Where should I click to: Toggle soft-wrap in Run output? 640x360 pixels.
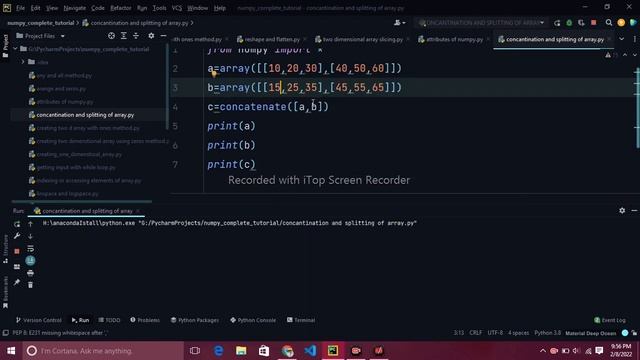click(x=30, y=248)
